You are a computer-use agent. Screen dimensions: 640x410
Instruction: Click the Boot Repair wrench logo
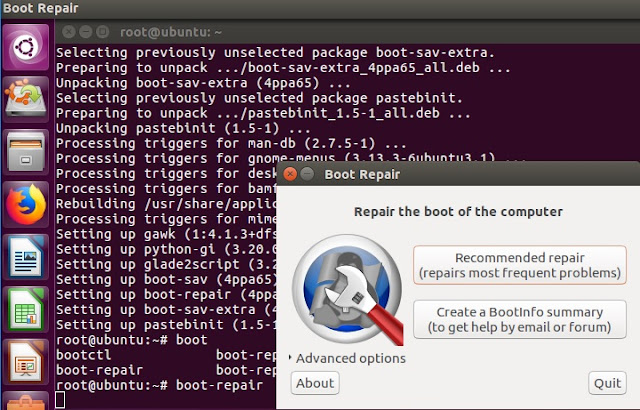tap(348, 290)
